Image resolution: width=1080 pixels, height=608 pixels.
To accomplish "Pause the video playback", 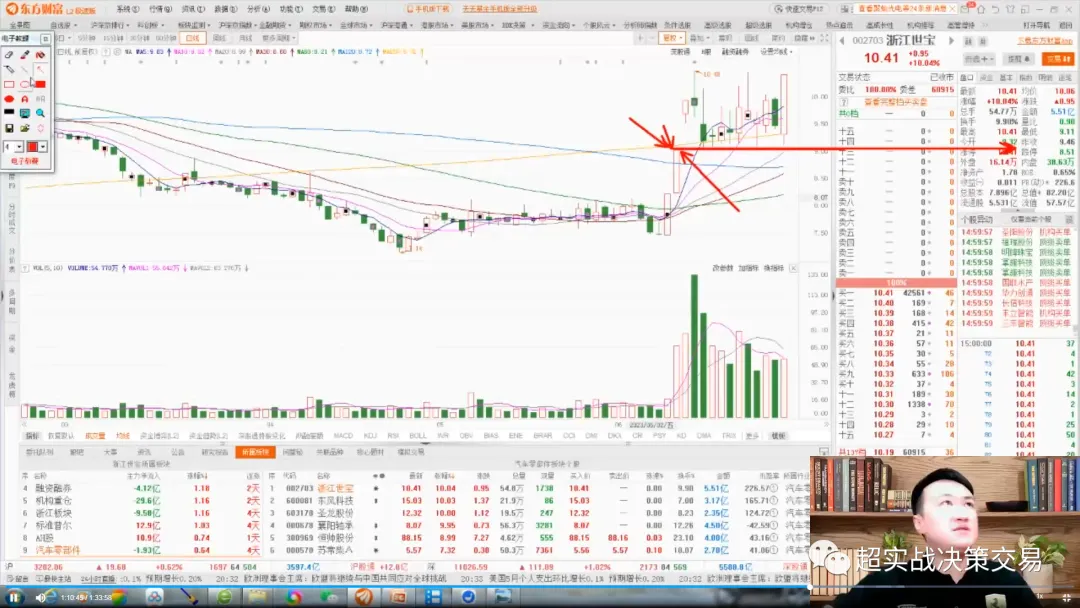I will 13,598.
